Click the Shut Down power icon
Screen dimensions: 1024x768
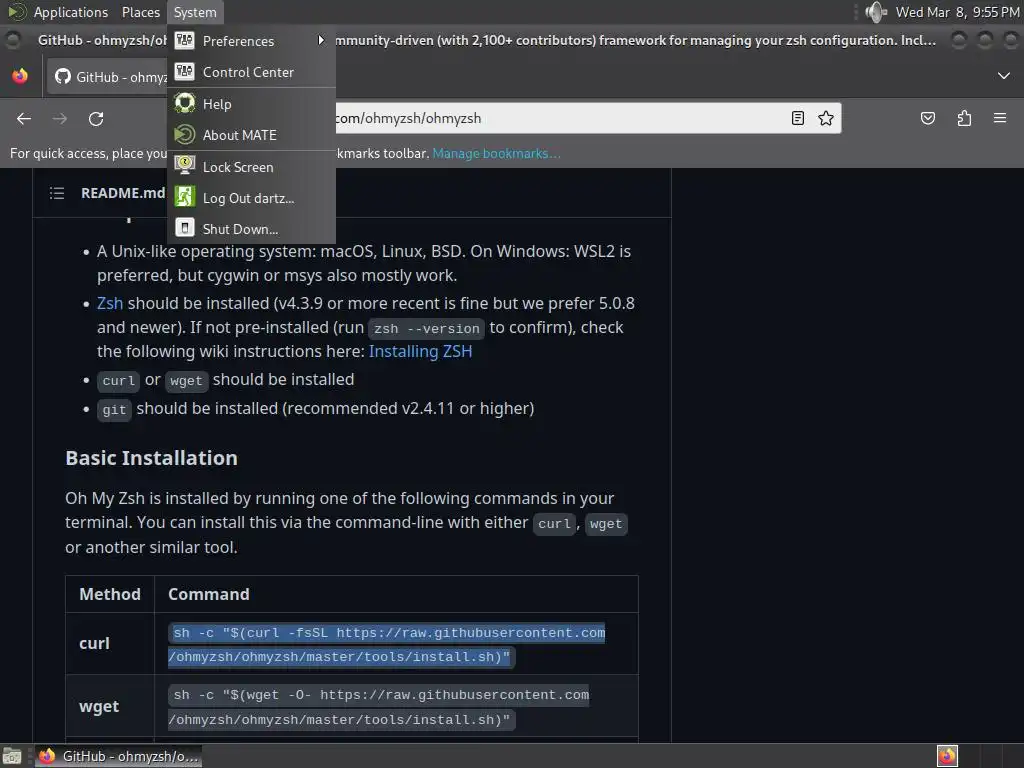[x=185, y=228]
